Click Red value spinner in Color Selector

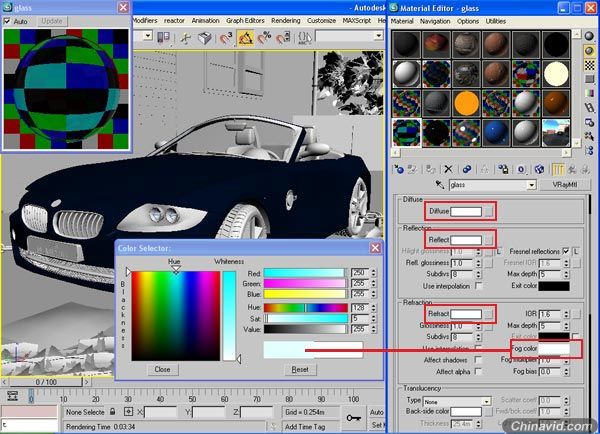click(373, 272)
